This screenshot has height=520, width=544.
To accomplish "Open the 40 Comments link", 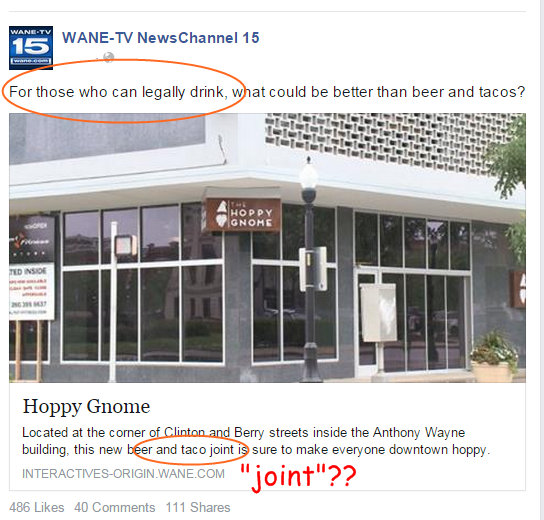I will [x=114, y=507].
